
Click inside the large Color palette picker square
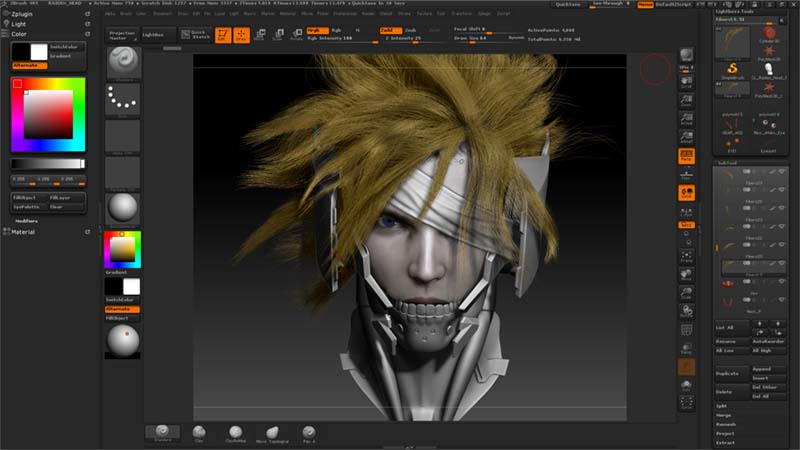click(x=48, y=114)
